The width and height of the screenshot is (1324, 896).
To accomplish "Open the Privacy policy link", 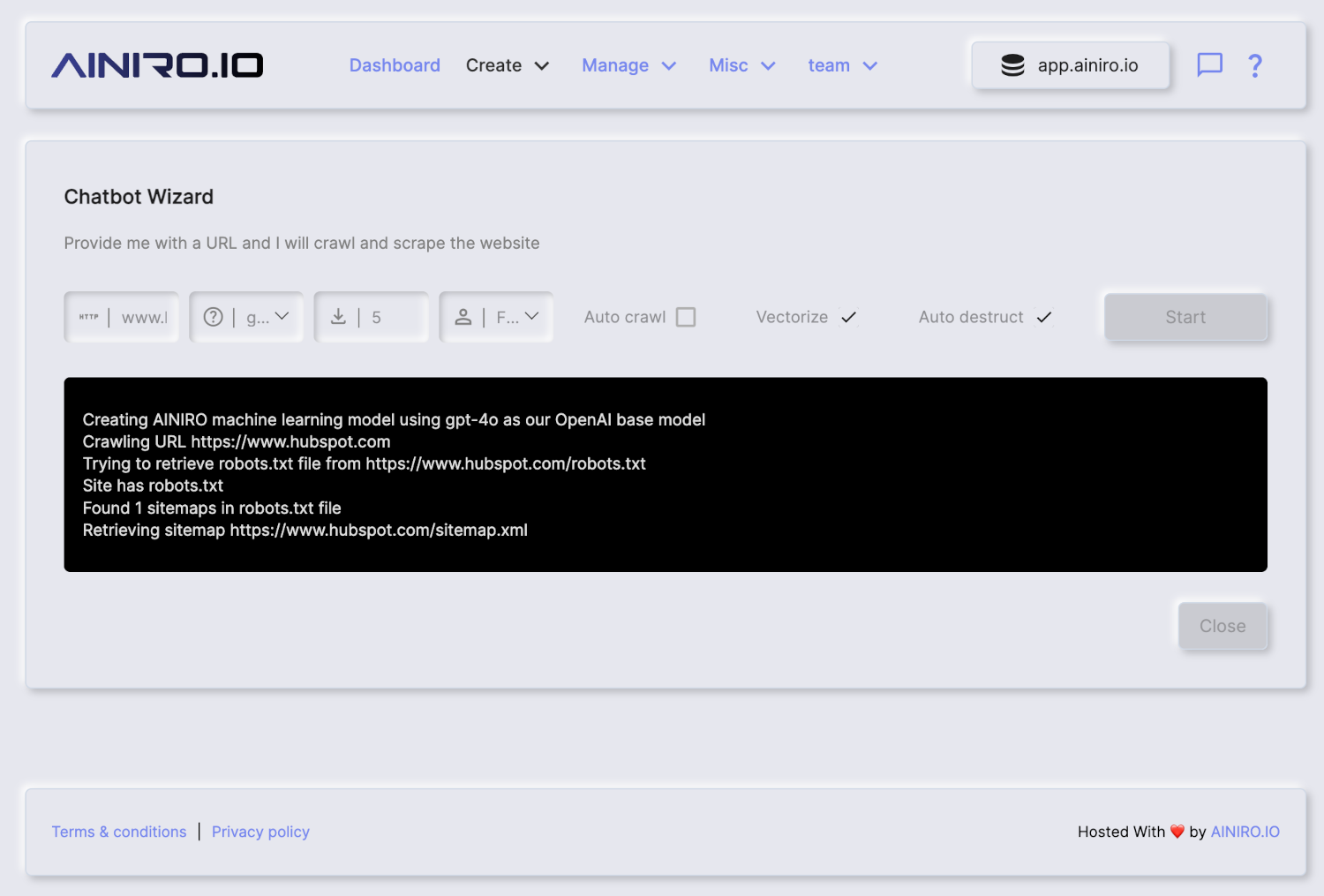I will point(260,832).
